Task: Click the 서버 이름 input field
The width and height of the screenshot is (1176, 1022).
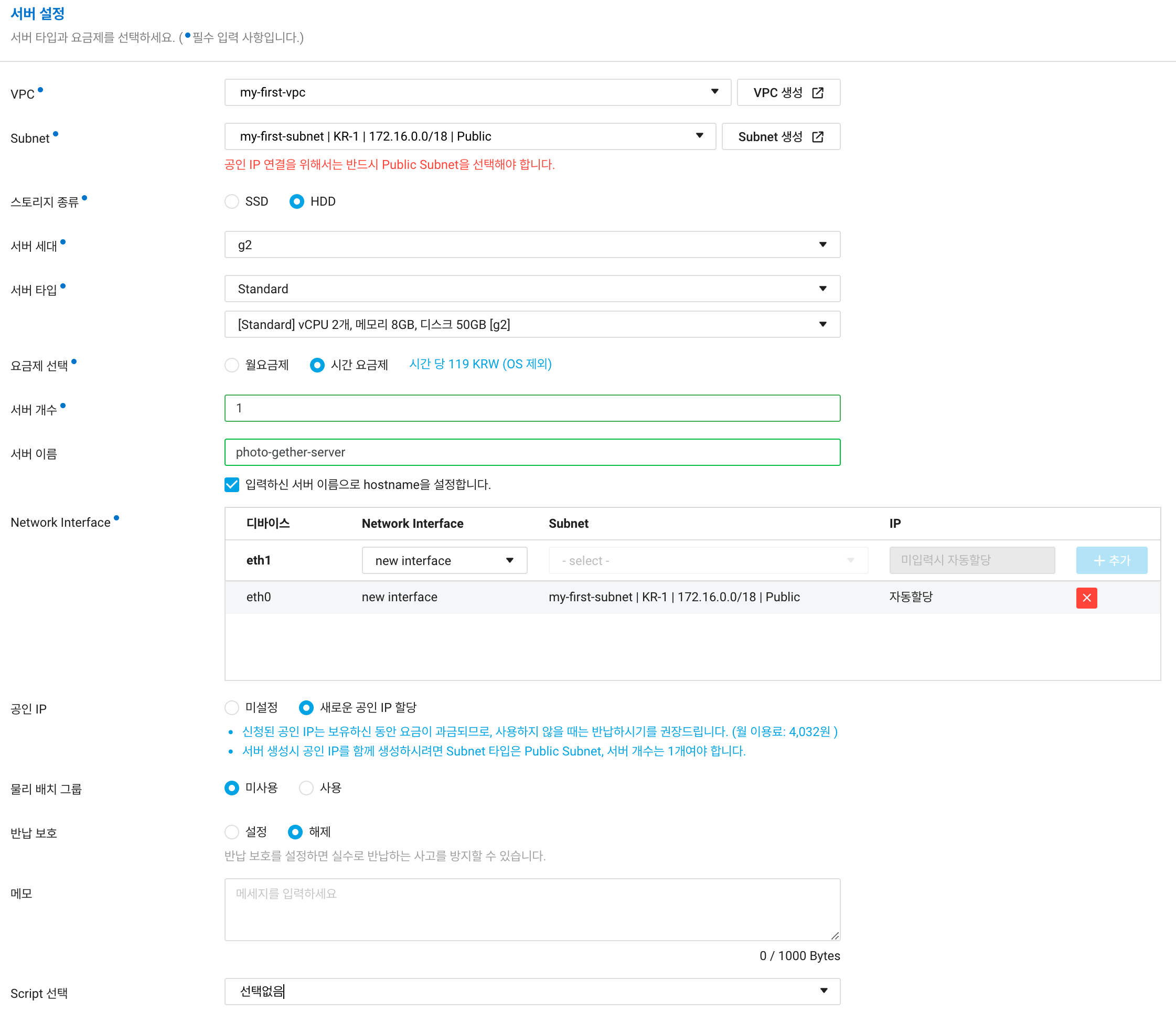Action: [x=532, y=452]
